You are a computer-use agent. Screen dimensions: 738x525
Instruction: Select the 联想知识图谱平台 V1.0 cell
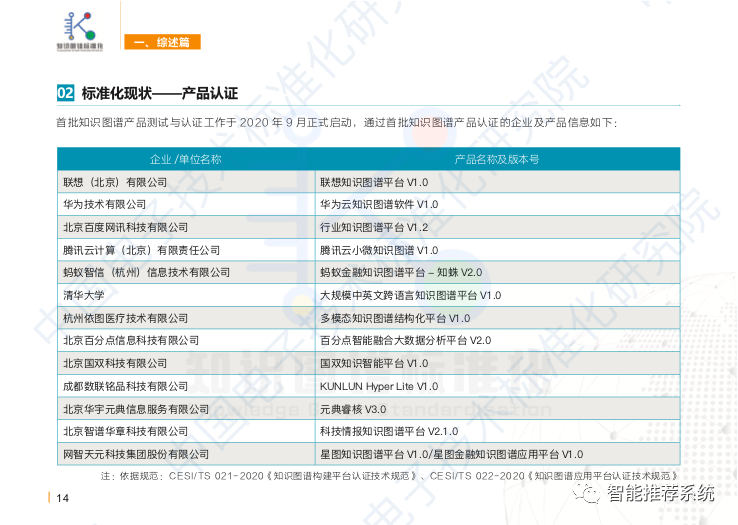(497, 182)
